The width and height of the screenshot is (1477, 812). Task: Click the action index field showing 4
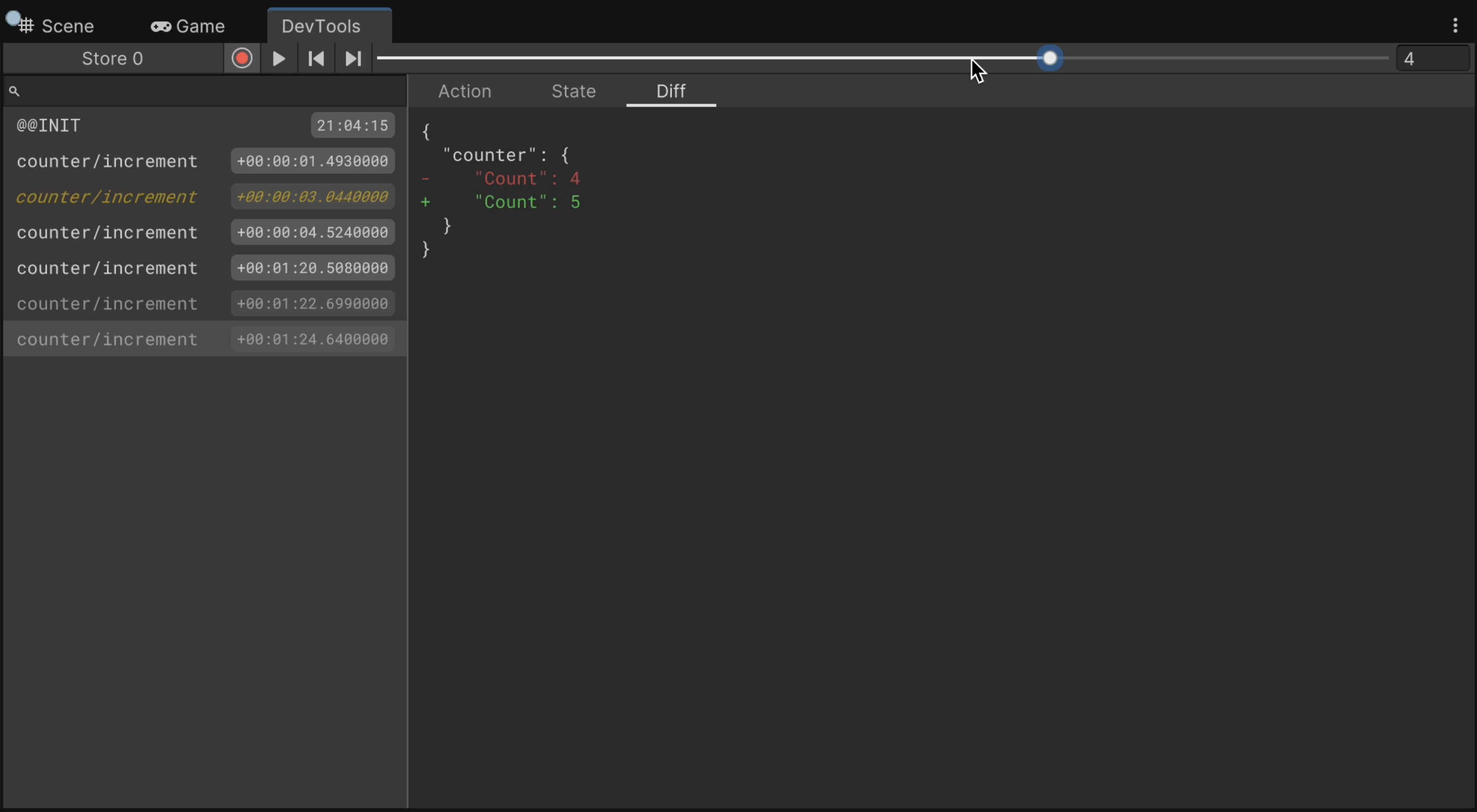pos(1432,58)
